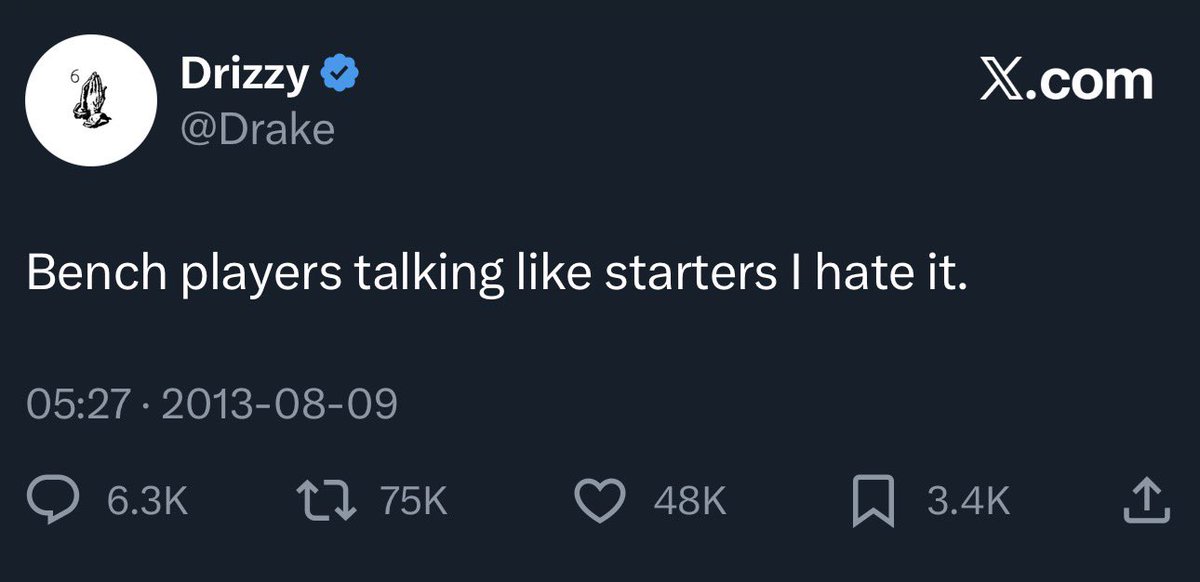
Task: Bookmark the tweet with the bookmark icon
Action: pos(872,502)
